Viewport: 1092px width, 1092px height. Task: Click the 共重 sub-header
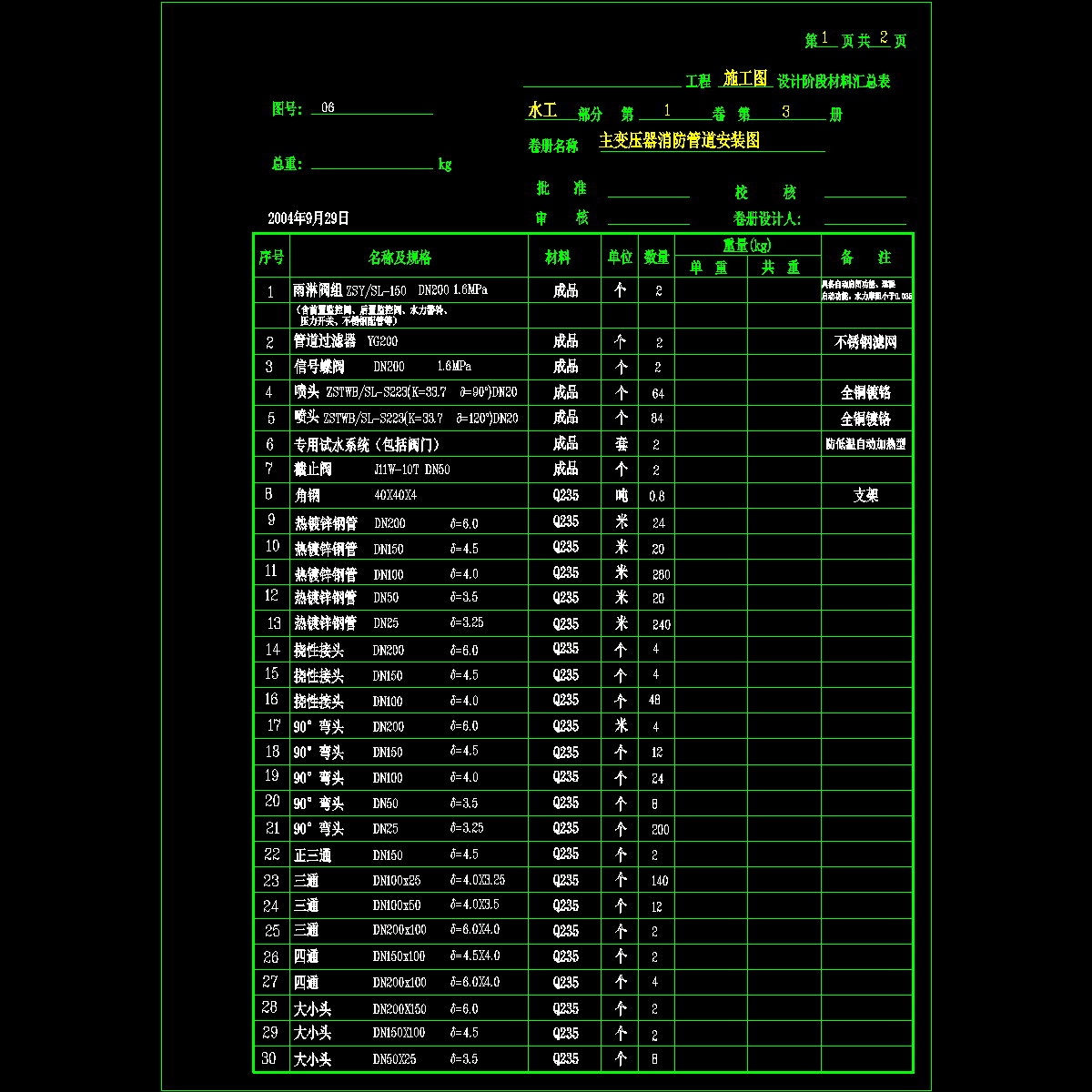[781, 268]
